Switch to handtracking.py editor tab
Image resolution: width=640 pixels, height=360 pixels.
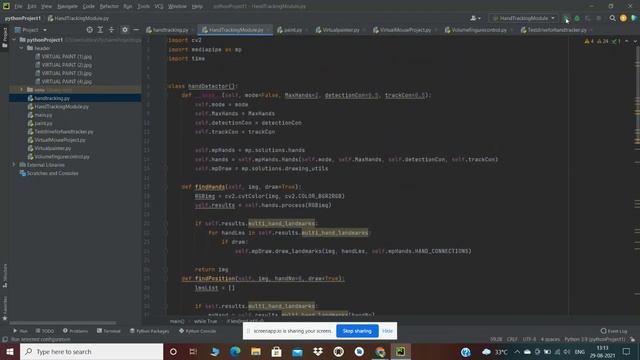pyautogui.click(x=167, y=30)
